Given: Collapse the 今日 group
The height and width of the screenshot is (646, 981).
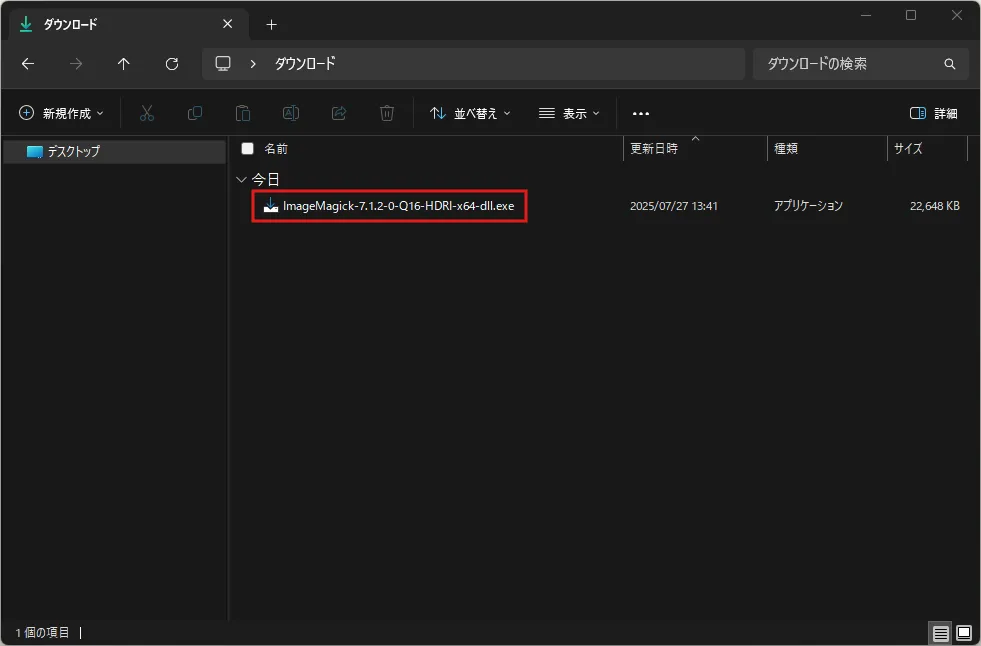Looking at the screenshot, I should [241, 179].
